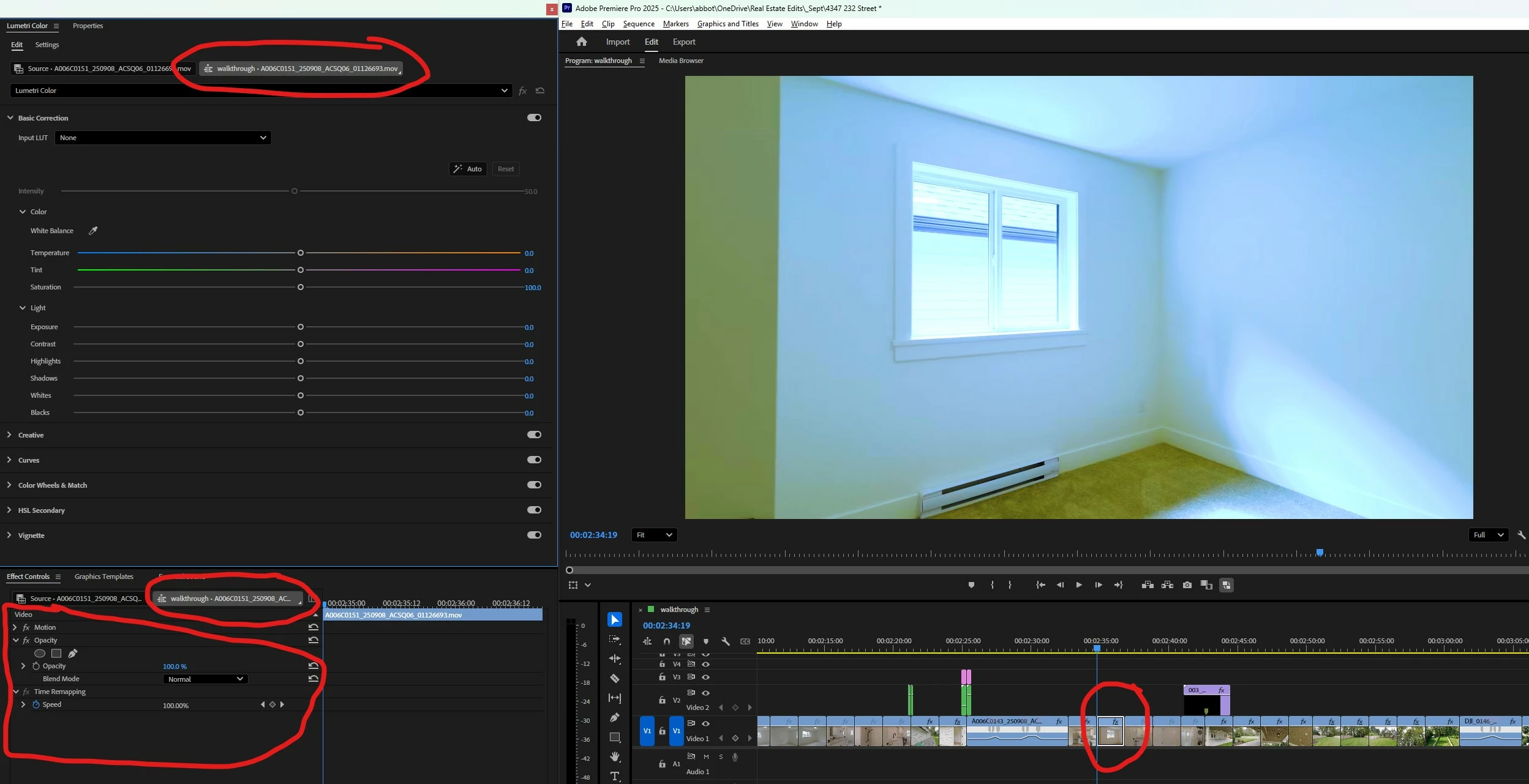Viewport: 1529px width, 784px height.
Task: Select the Pen tool in the toolbar
Action: pos(615,717)
